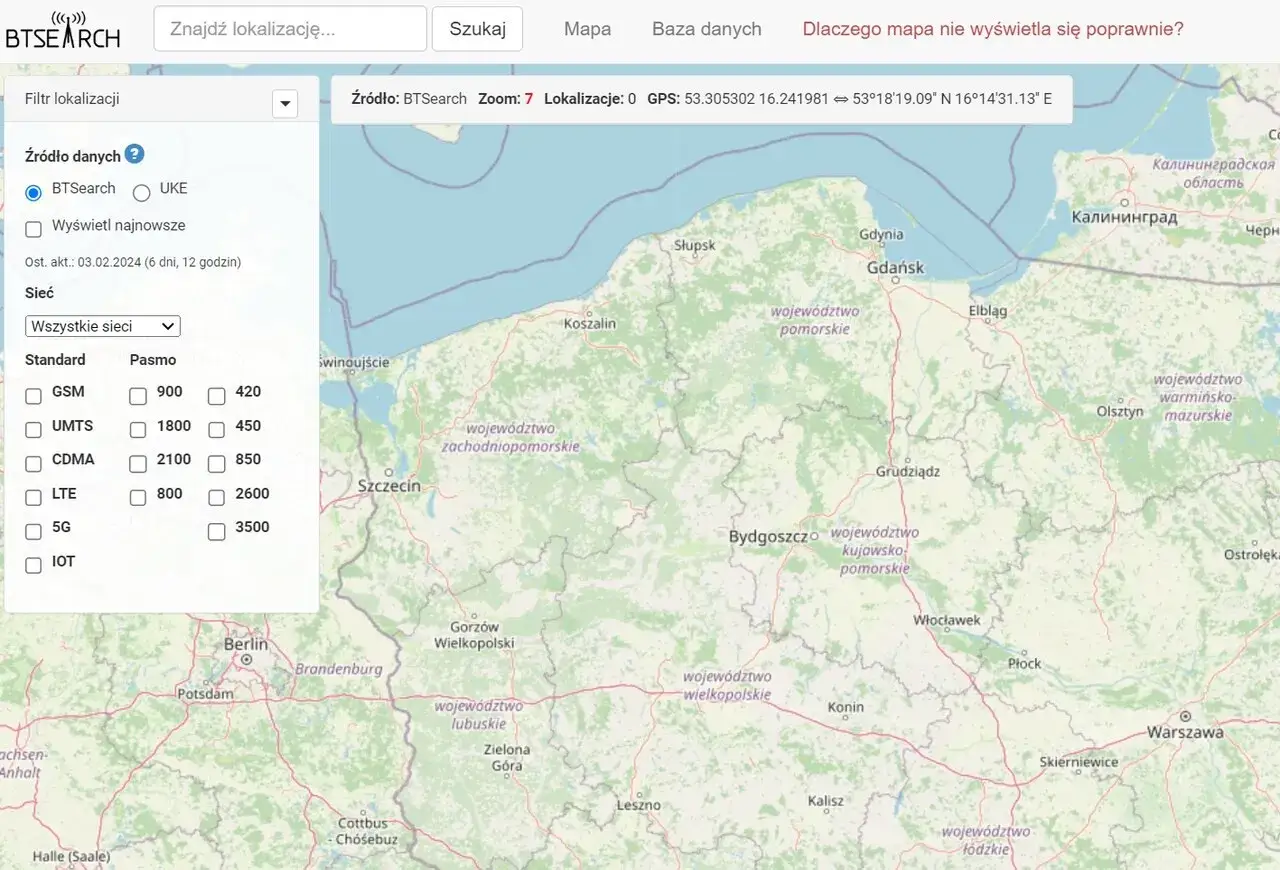Check the 900 band filter
Viewport: 1280px width, 870px height.
138,396
